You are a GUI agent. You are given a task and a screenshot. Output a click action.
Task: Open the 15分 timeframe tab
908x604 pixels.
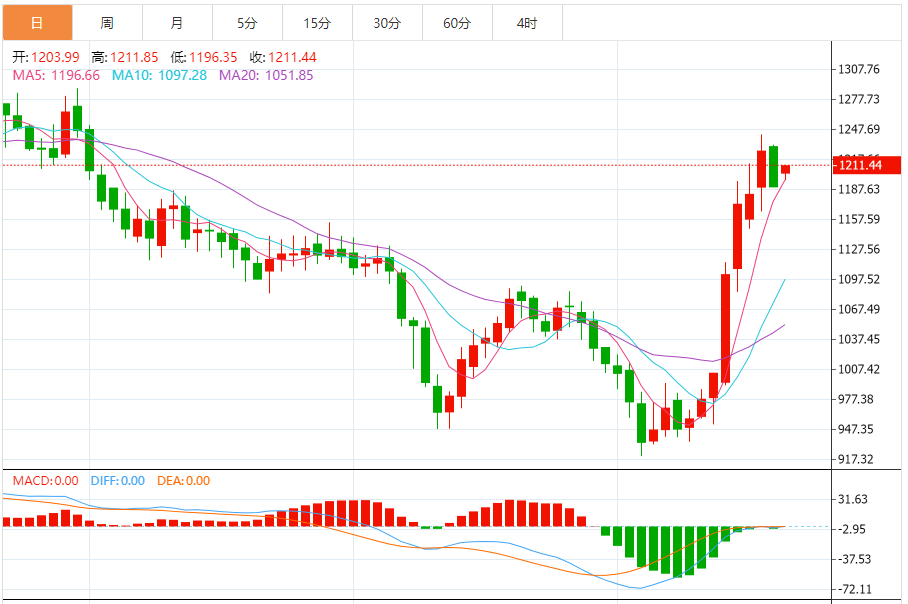coord(317,23)
